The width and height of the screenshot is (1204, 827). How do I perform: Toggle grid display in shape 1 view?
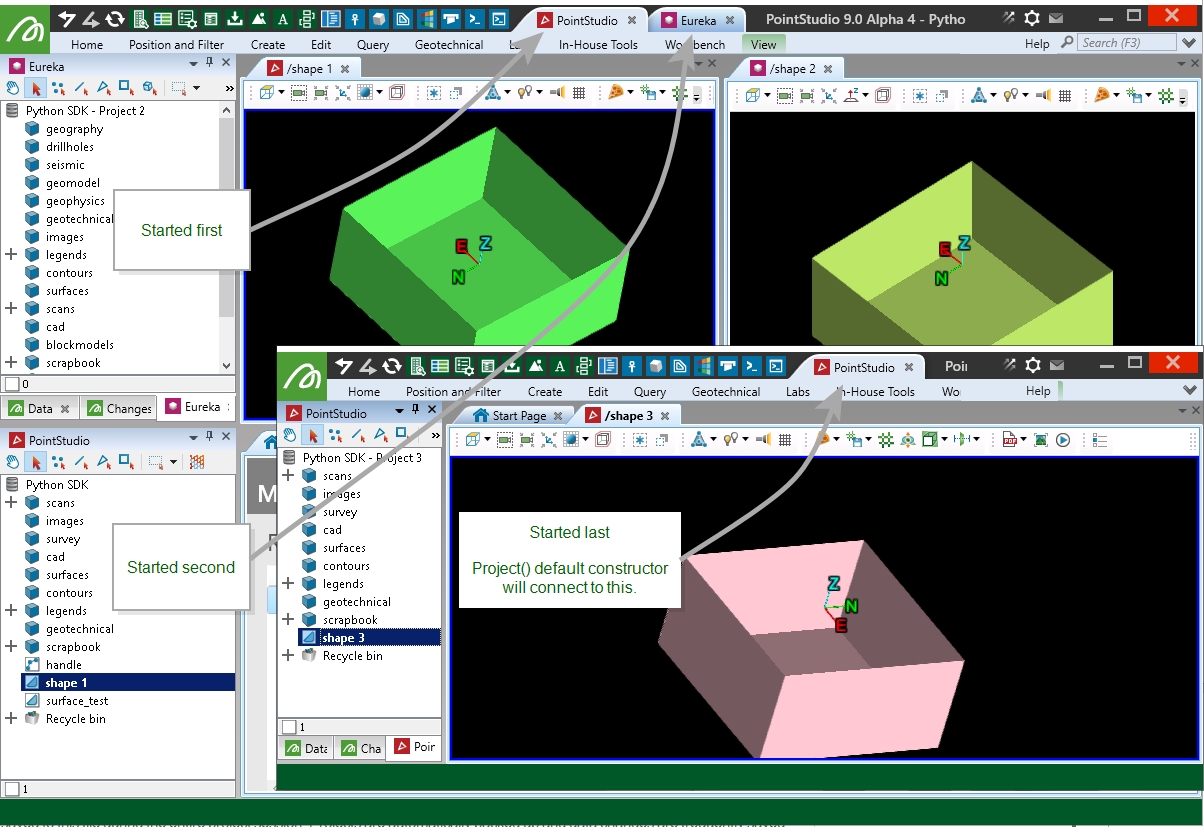coord(578,94)
